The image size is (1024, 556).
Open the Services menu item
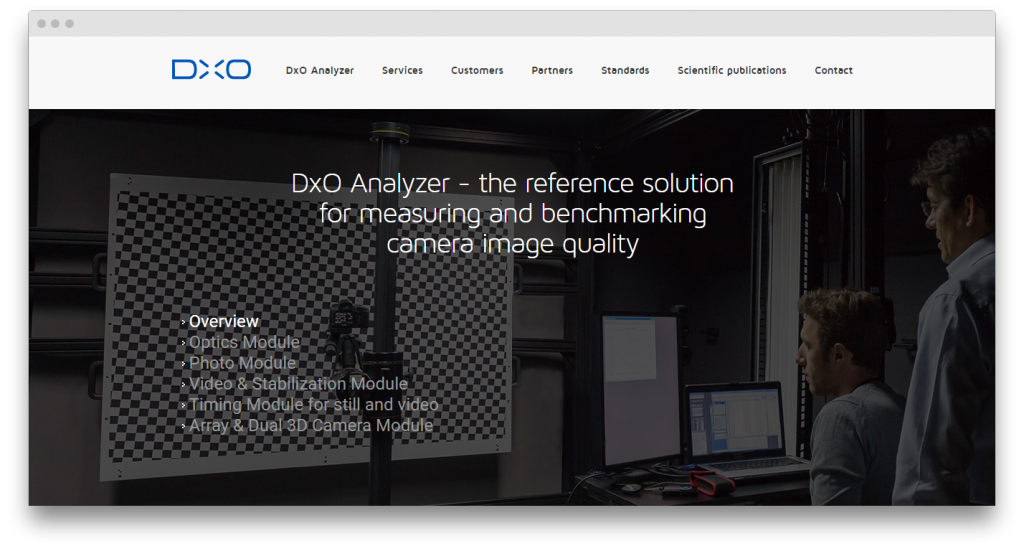pyautogui.click(x=402, y=71)
